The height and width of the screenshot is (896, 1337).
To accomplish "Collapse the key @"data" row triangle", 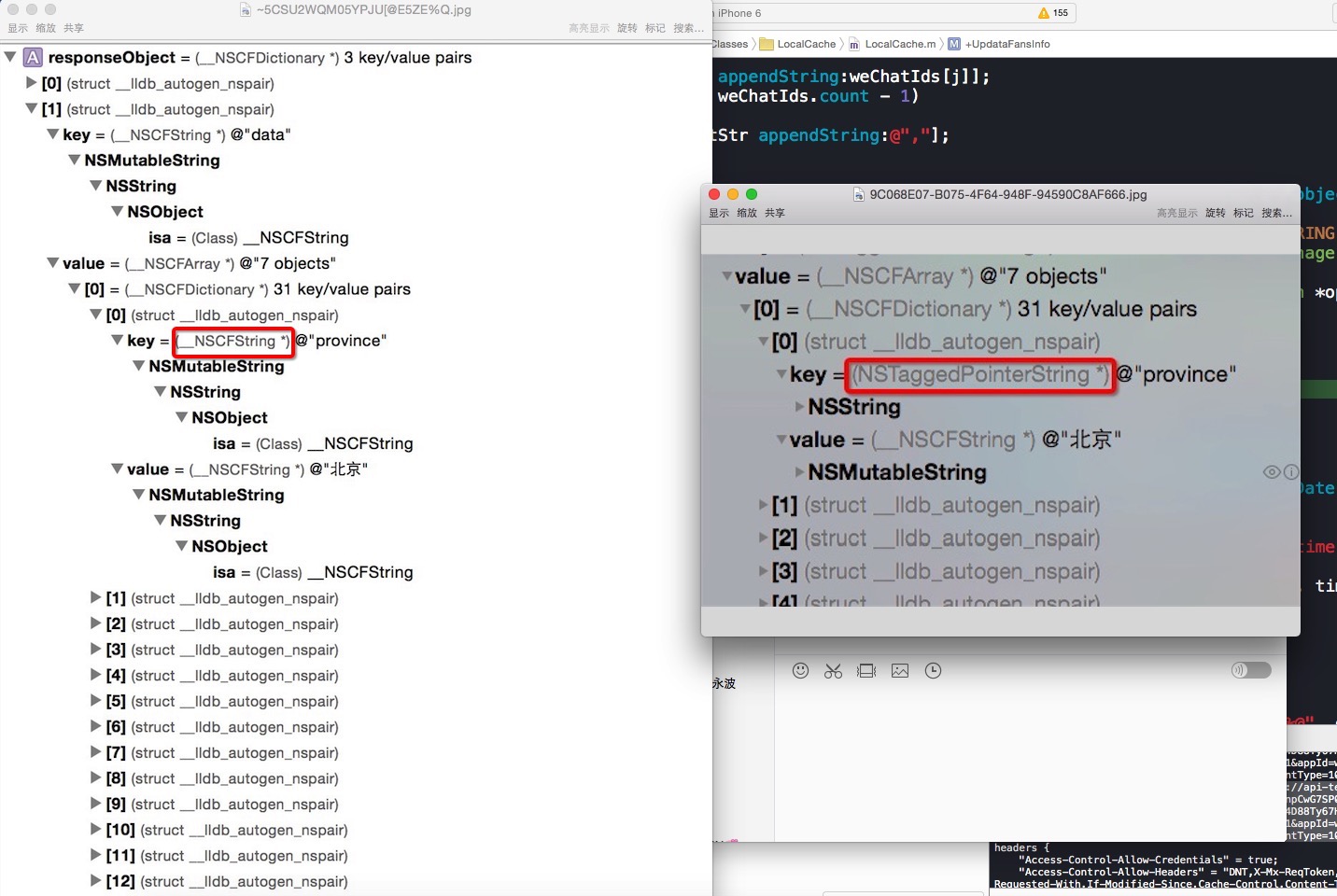I will click(53, 134).
